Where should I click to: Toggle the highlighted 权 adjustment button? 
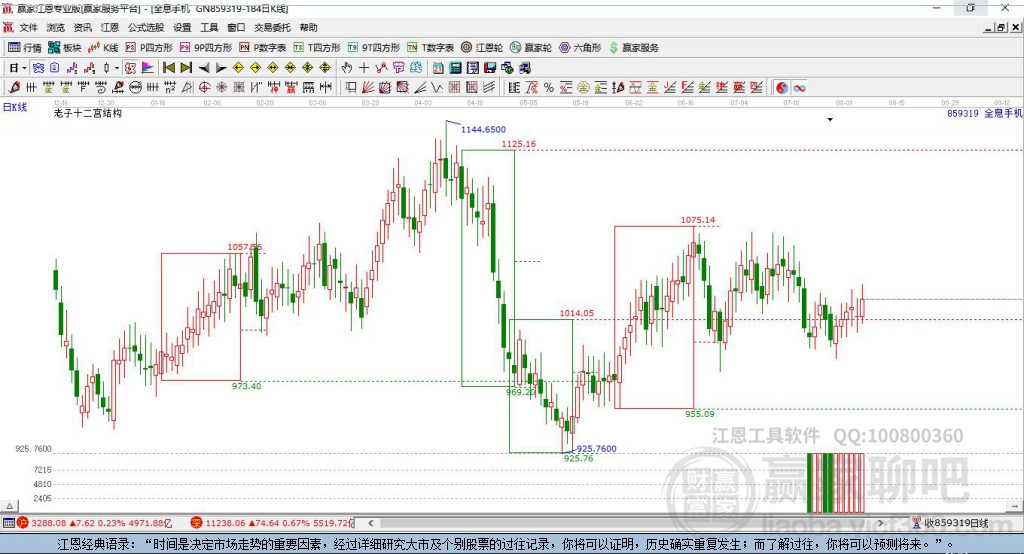(x=130, y=68)
